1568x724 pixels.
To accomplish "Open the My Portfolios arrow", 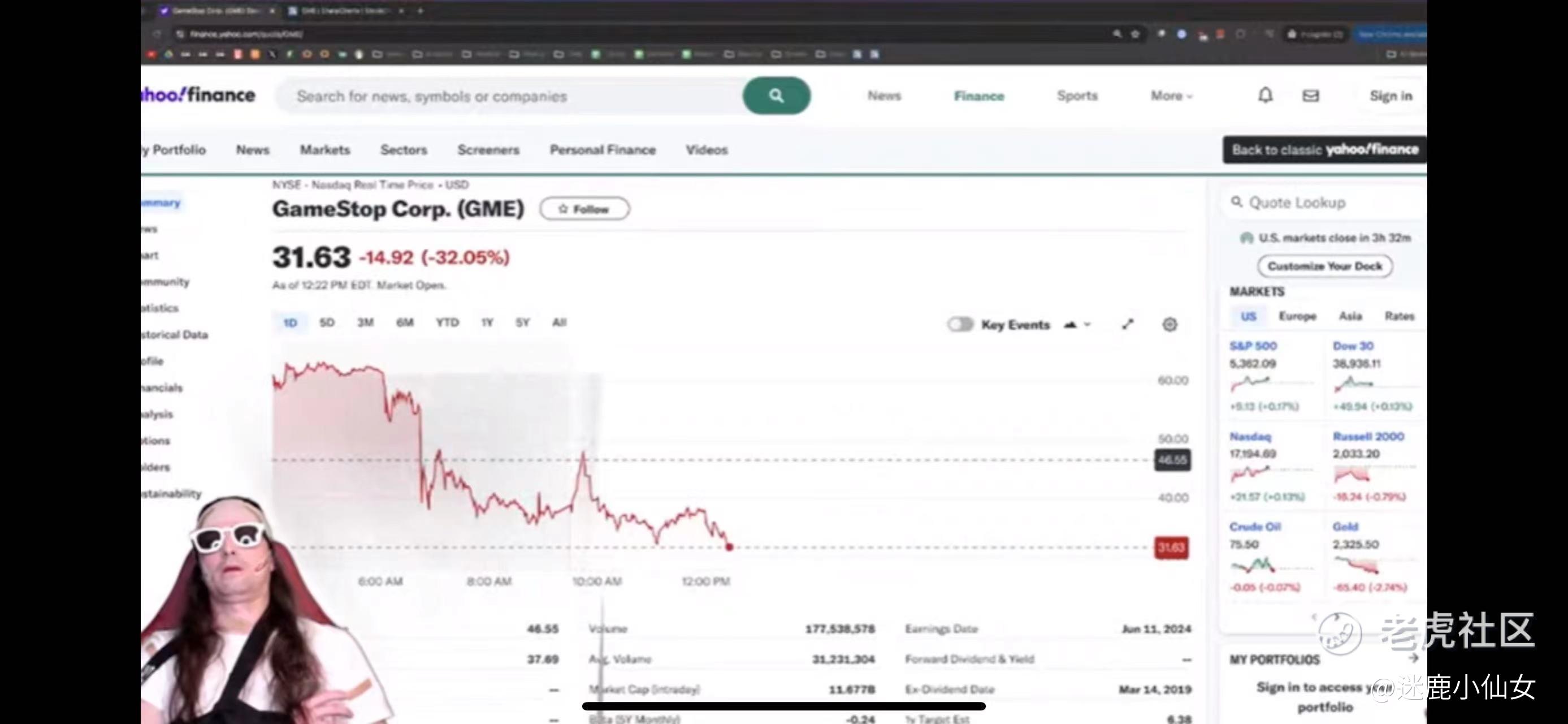I will coord(1413,658).
